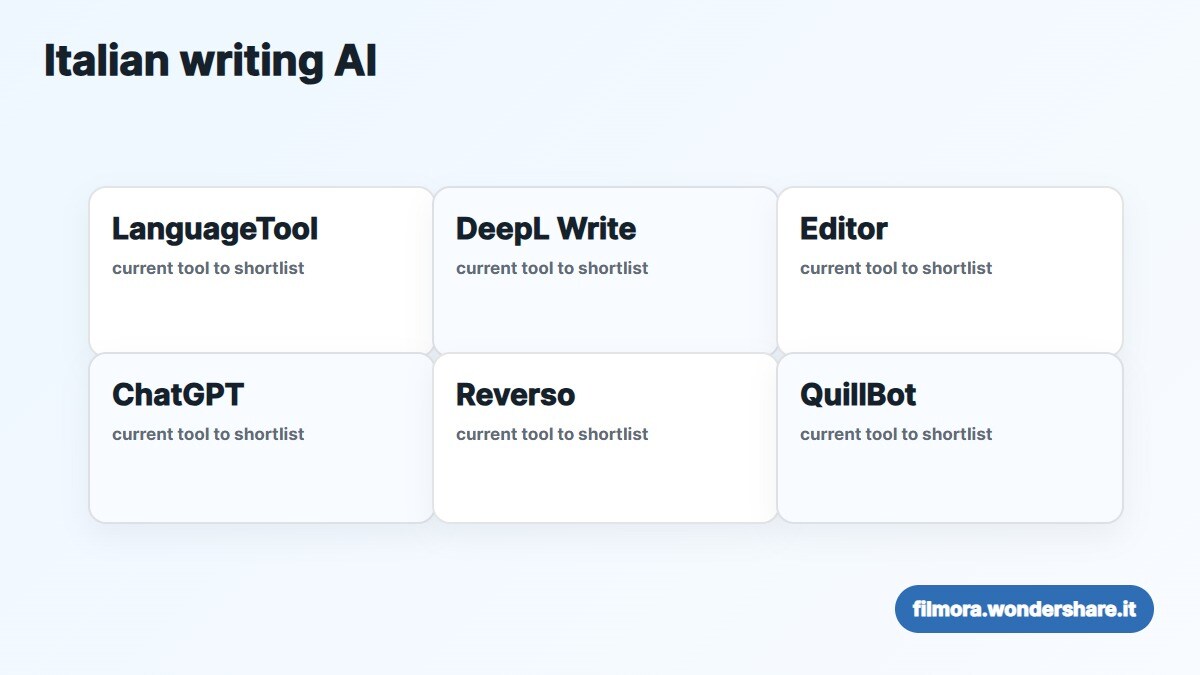Click the subtitle under ChatGPT
This screenshot has height=675, width=1200.
208,434
